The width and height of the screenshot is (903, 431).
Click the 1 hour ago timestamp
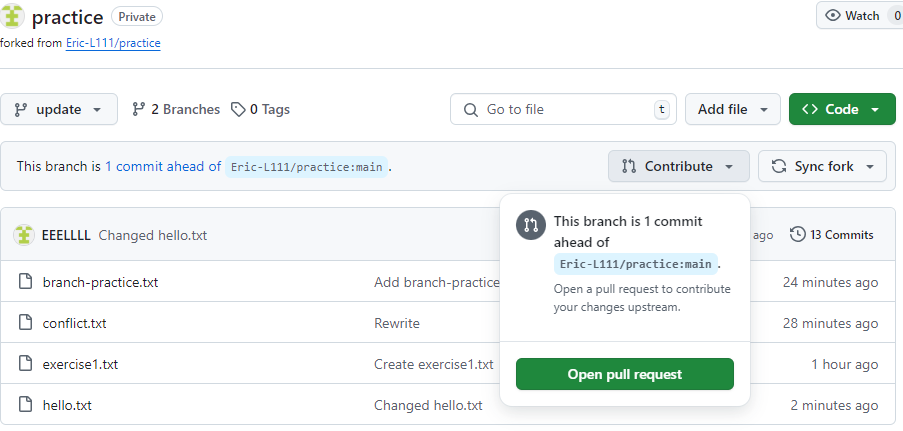tap(845, 364)
